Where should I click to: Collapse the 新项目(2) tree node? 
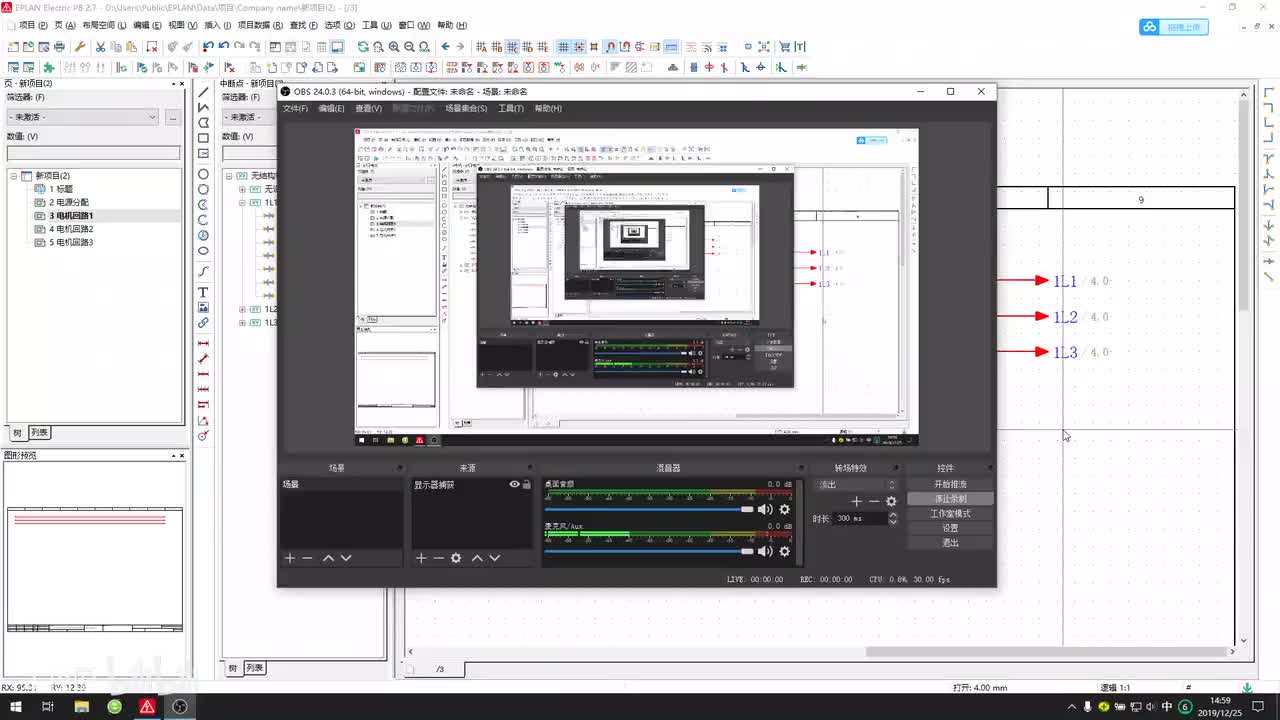14,175
